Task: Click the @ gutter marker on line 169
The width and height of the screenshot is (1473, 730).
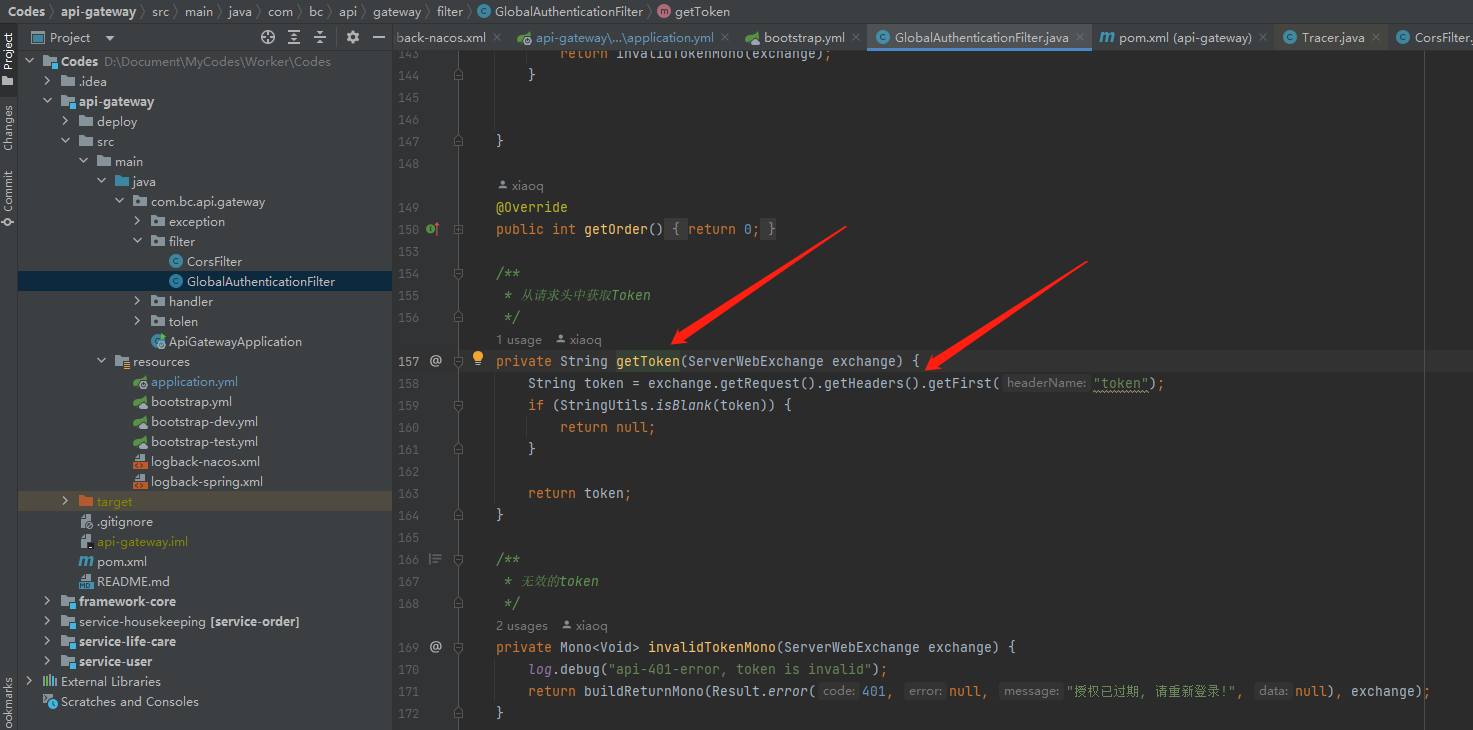Action: (435, 647)
